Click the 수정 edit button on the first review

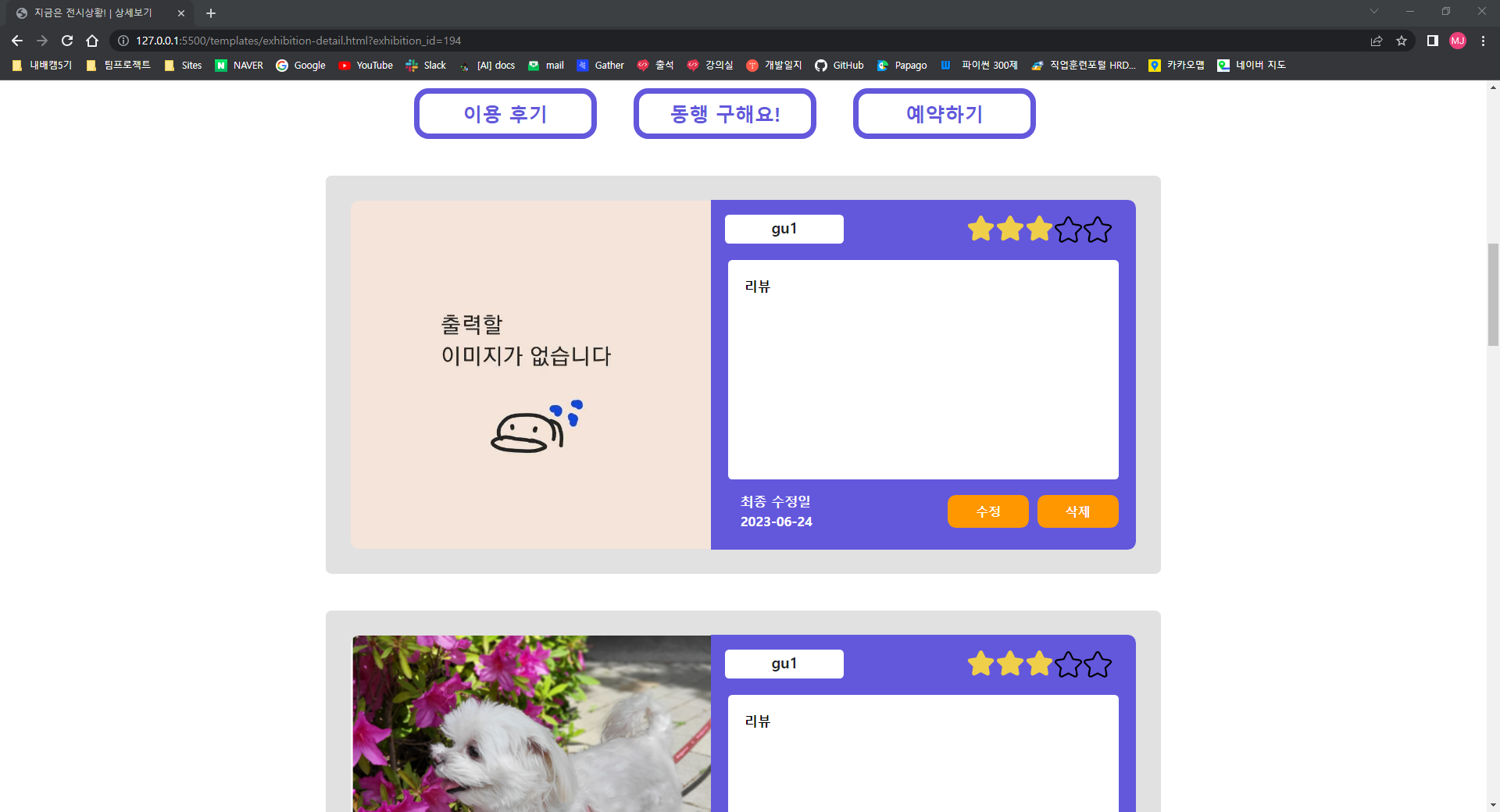click(x=988, y=511)
